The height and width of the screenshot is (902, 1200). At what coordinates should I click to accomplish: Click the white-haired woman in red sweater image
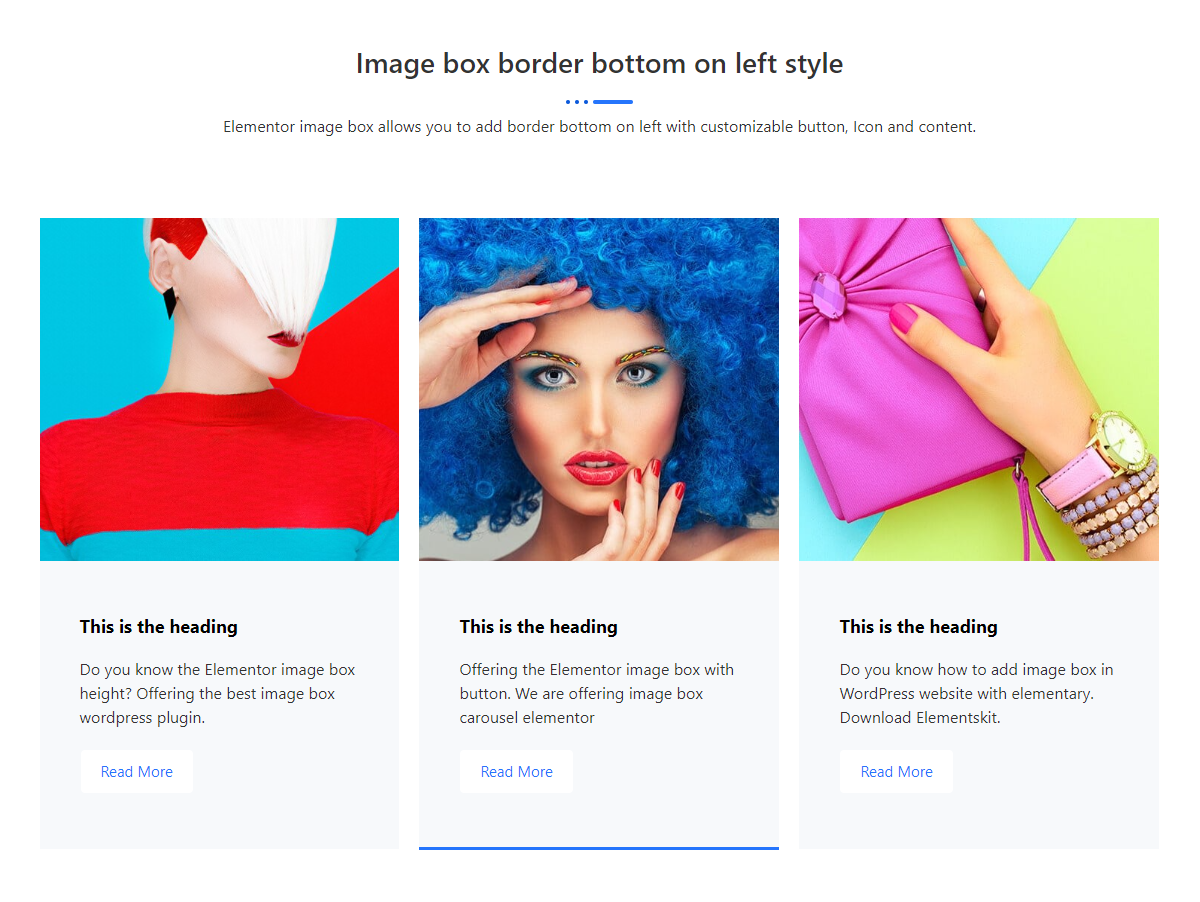[219, 390]
